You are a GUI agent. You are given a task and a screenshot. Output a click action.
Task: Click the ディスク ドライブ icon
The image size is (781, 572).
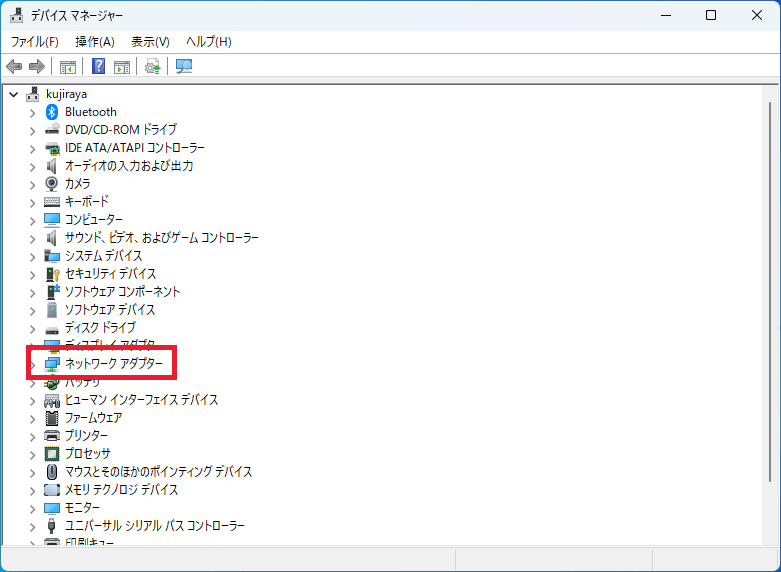pyautogui.click(x=52, y=329)
